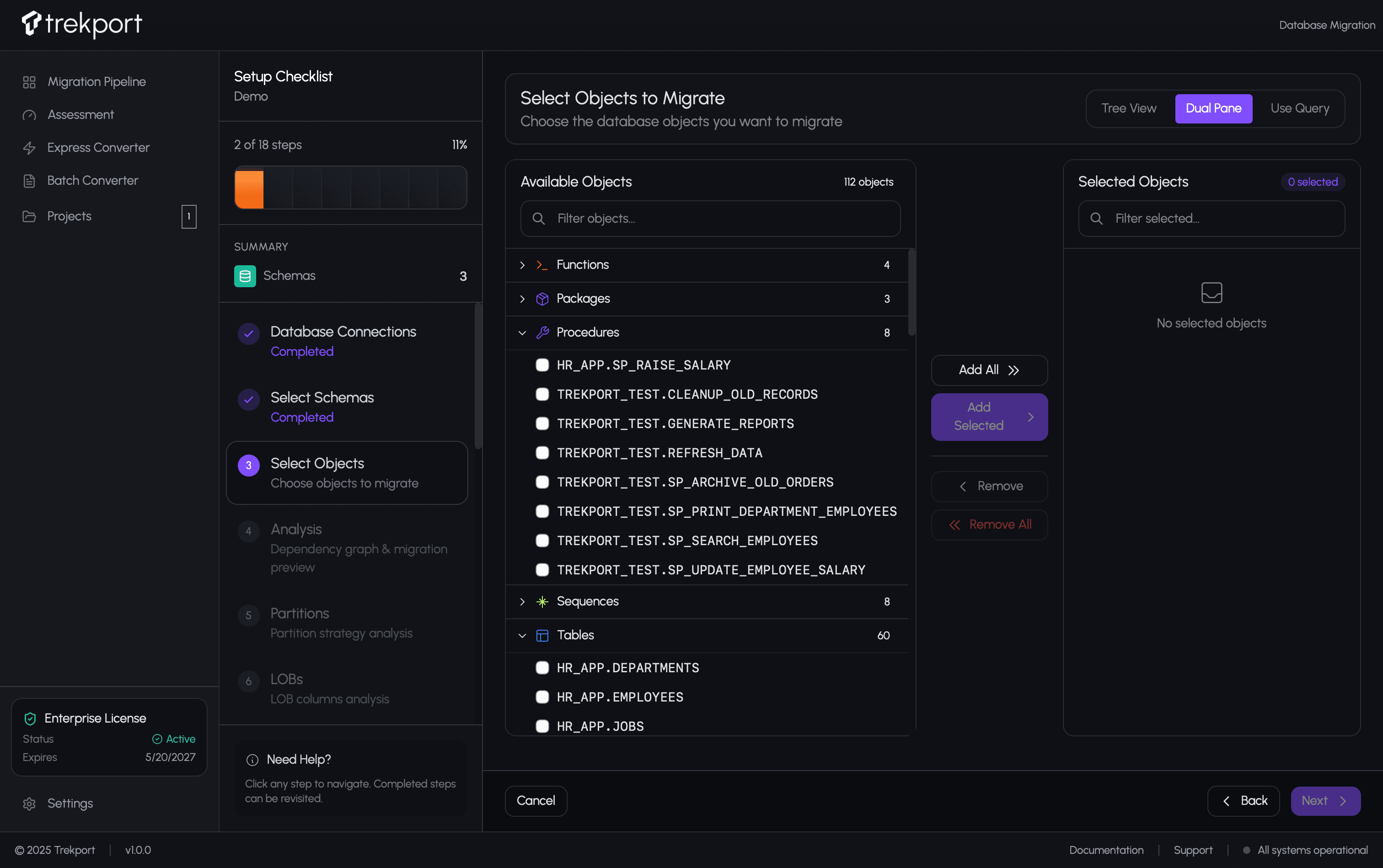Expand the Sequences group chevron
The width and height of the screenshot is (1383, 868).
pos(522,602)
